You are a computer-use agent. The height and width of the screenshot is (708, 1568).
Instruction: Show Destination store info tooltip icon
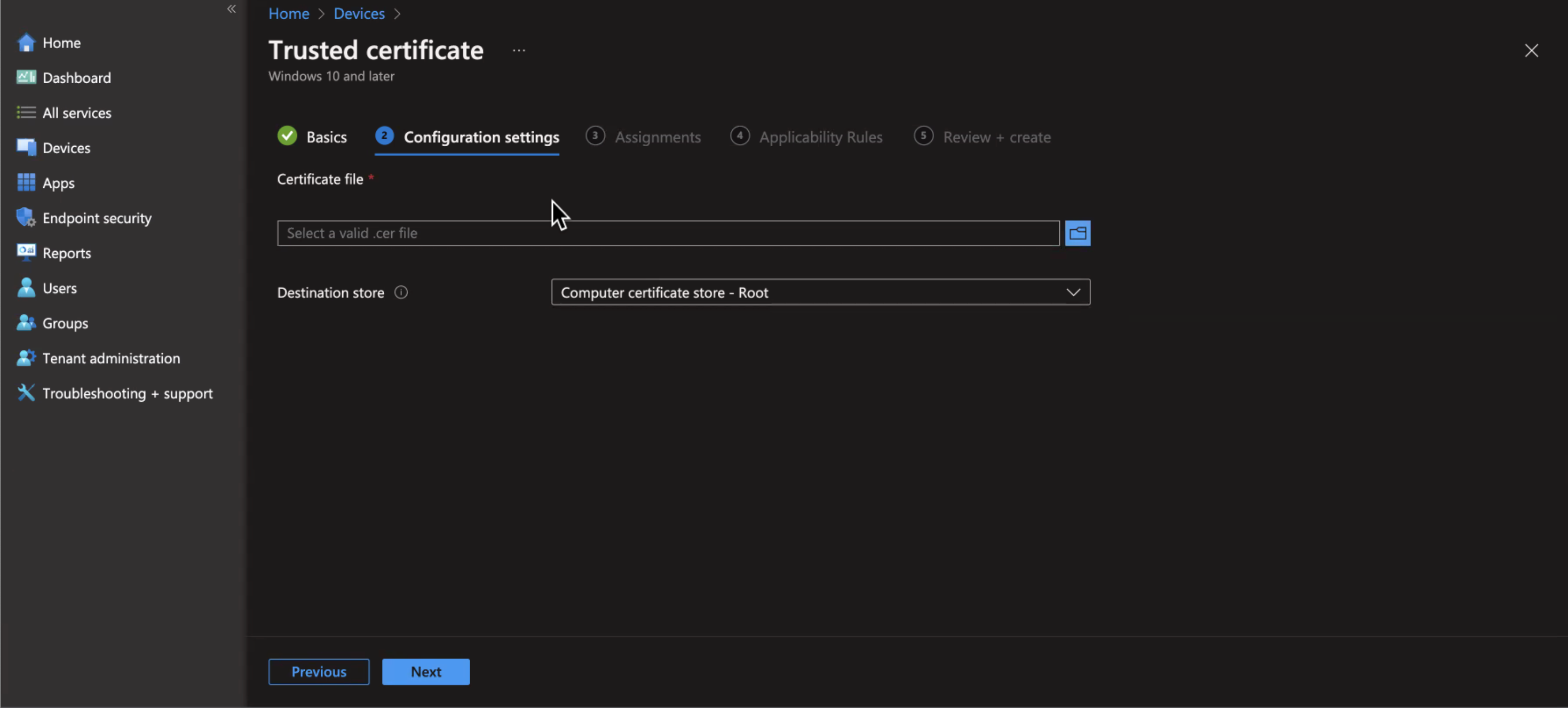(400, 293)
